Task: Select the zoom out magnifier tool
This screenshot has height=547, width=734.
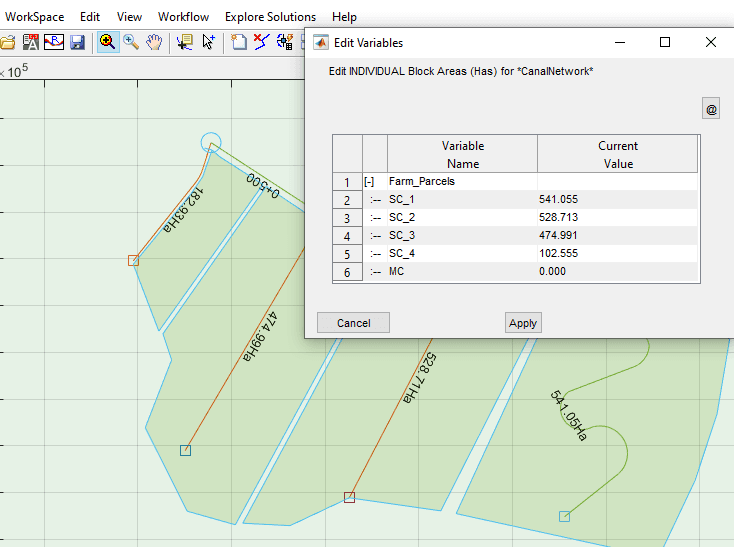Action: [131, 42]
